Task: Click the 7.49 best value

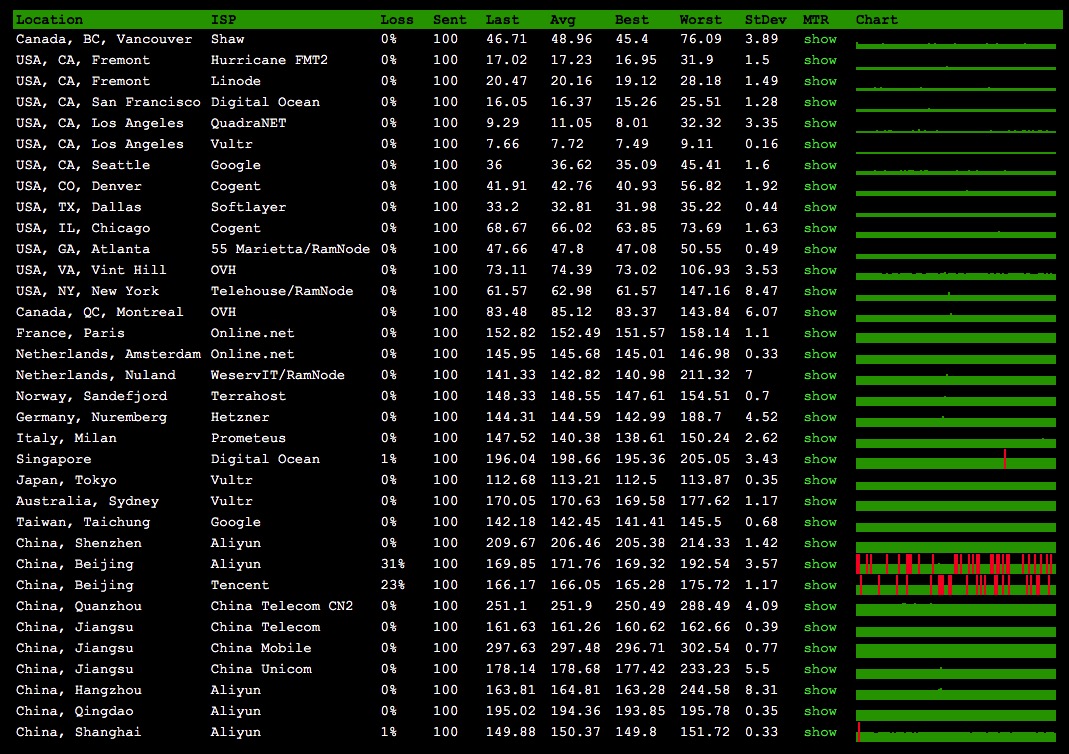Action: tap(632, 145)
